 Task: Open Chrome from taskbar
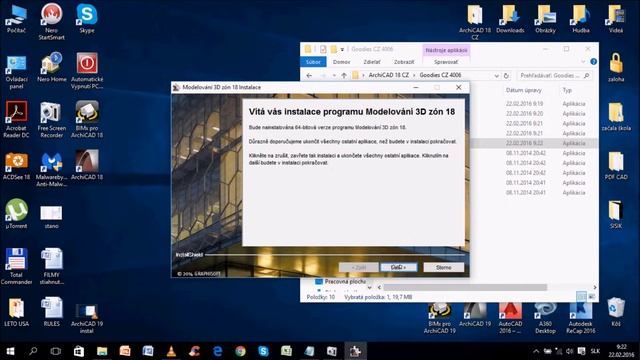pos(240,351)
